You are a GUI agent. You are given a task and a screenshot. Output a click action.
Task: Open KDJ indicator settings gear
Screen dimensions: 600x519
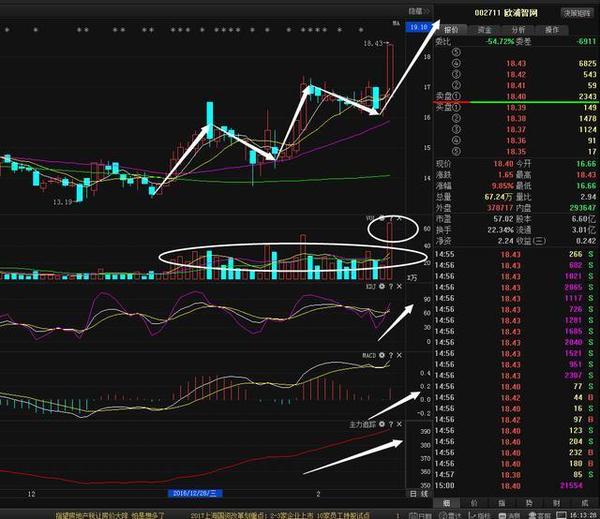382,286
